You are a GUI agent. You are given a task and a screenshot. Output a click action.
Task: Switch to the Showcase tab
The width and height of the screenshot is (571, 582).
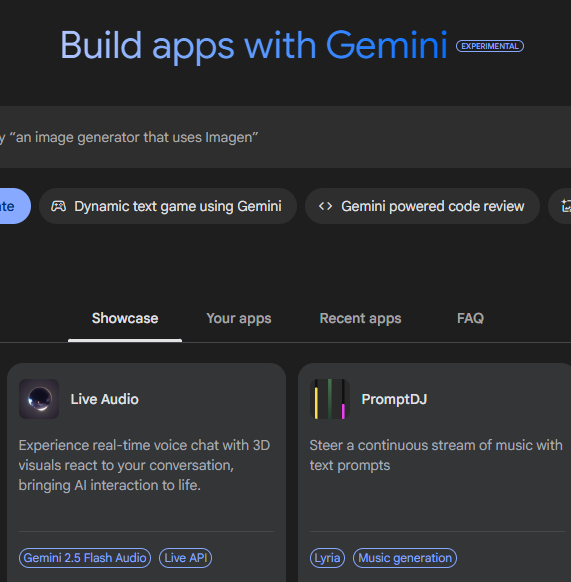click(x=125, y=318)
